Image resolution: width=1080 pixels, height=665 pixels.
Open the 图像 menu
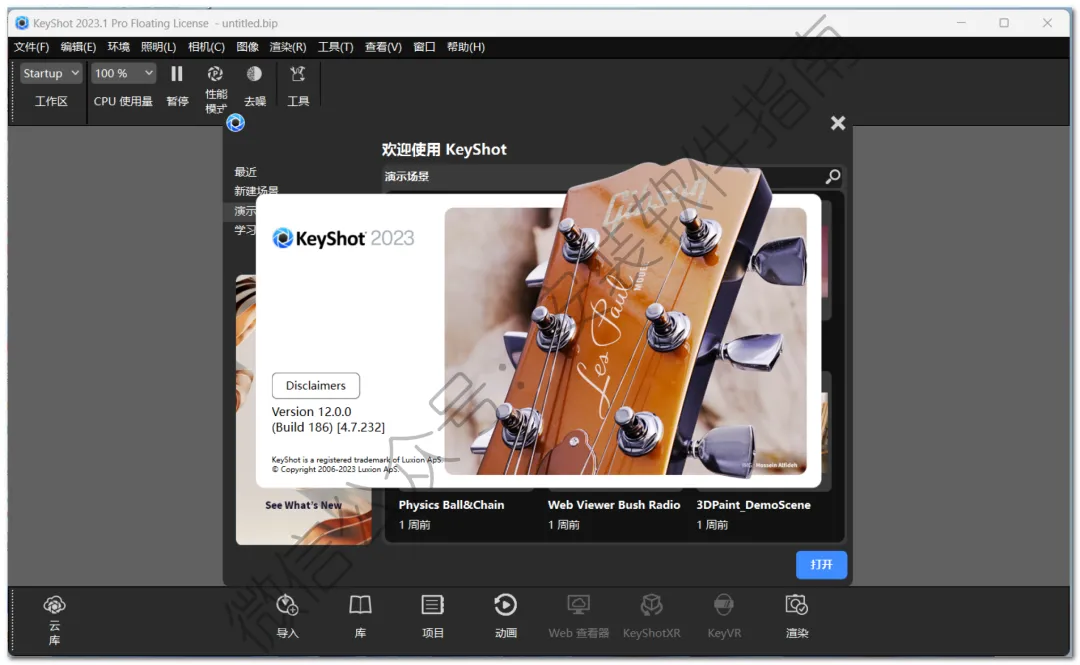(247, 47)
